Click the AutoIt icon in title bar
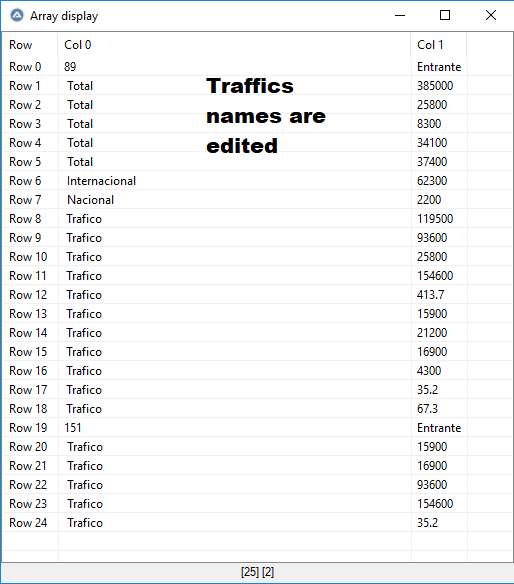This screenshot has height=584, width=514. 17,16
